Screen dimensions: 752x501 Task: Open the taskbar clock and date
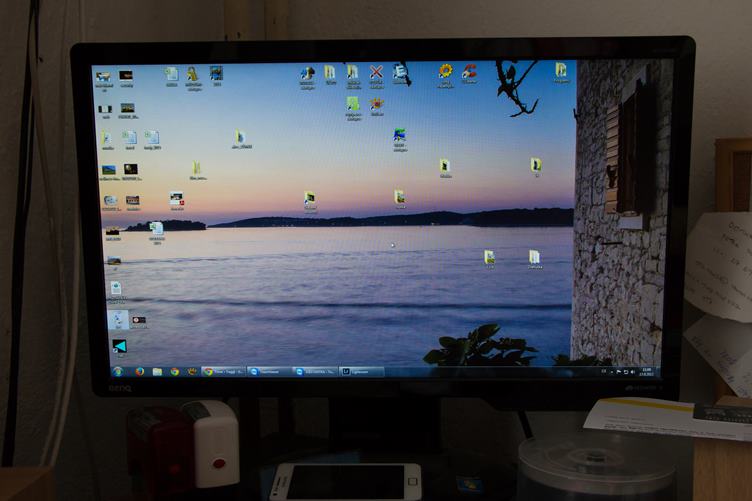(646, 372)
